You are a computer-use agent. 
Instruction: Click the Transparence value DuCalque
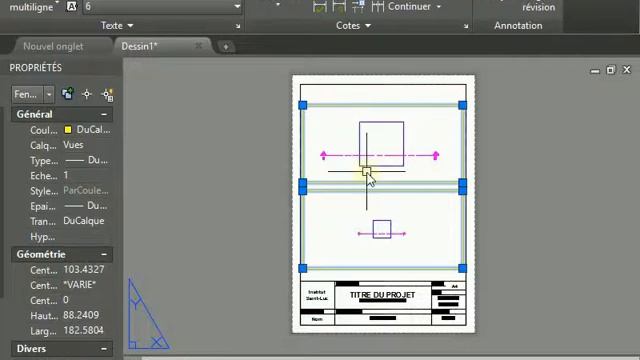click(84, 221)
